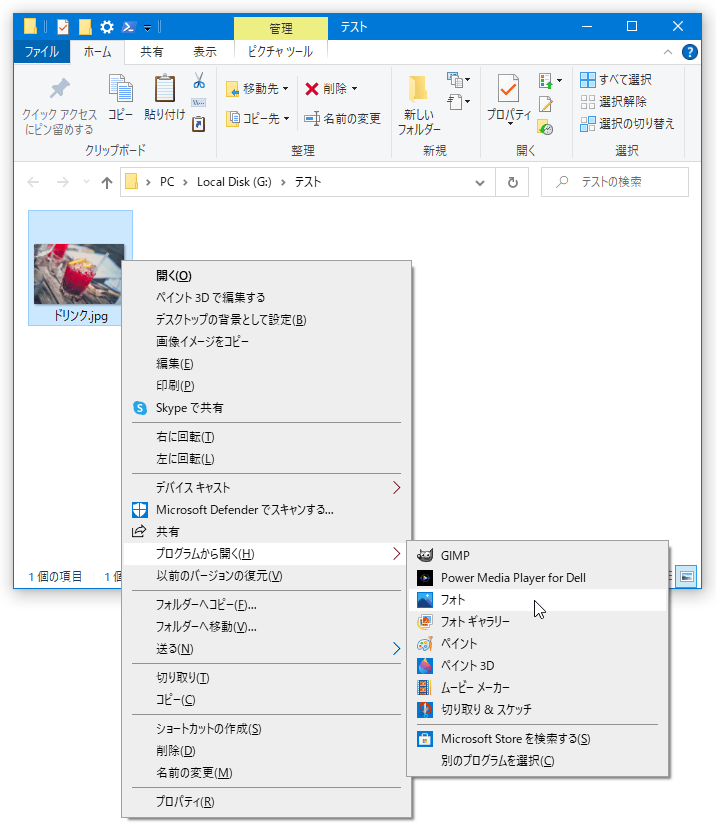Click the red X Delete icon
Viewport: 716px width, 830px height.
(312, 89)
